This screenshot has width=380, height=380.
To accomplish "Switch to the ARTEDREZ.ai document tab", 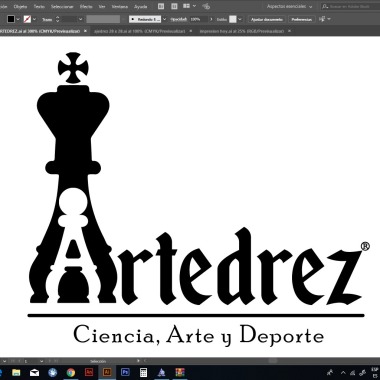I will point(40,31).
